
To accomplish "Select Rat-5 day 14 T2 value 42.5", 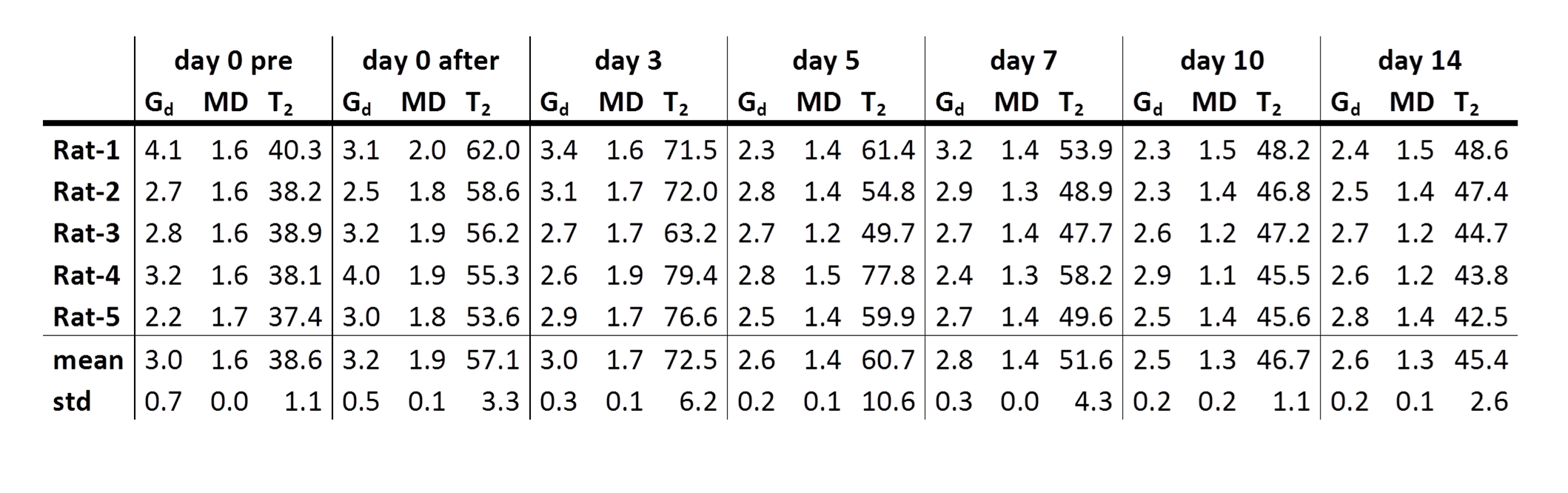I will coord(1481,318).
